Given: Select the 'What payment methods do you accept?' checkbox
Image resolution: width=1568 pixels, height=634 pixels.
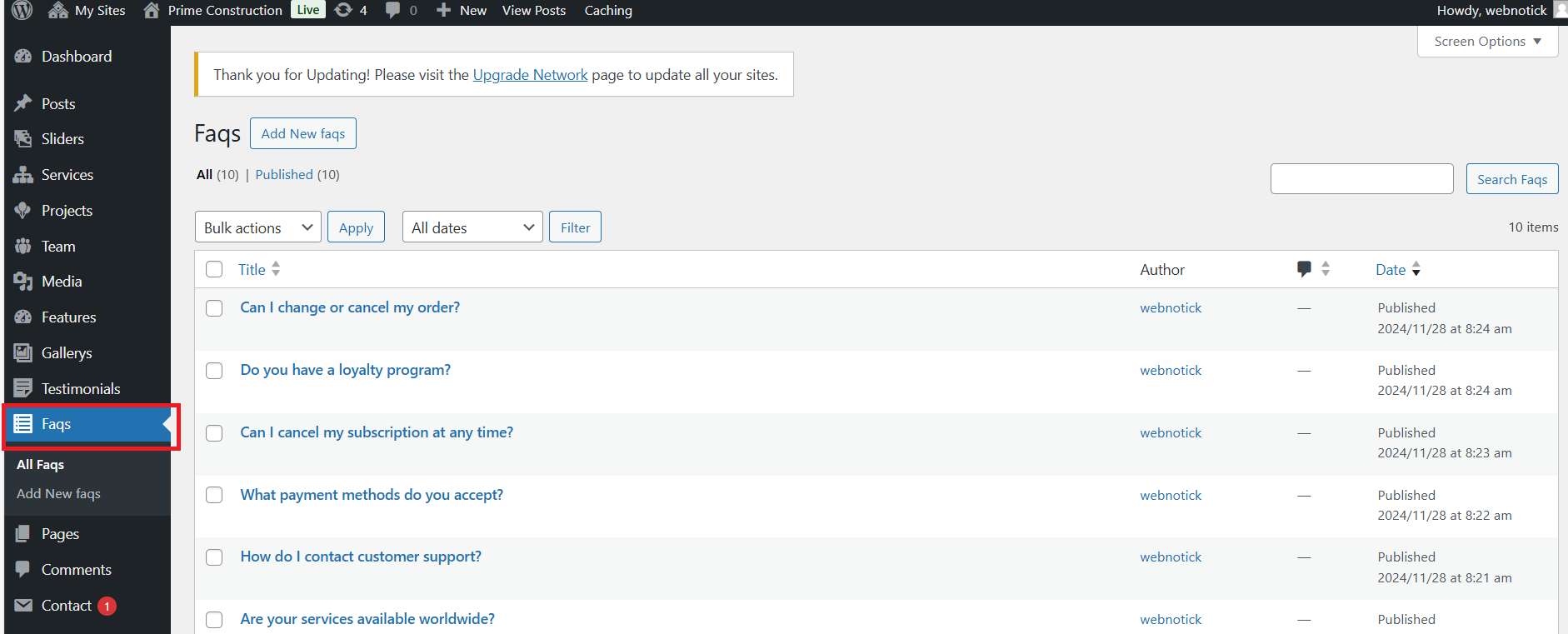Looking at the screenshot, I should coord(214,495).
